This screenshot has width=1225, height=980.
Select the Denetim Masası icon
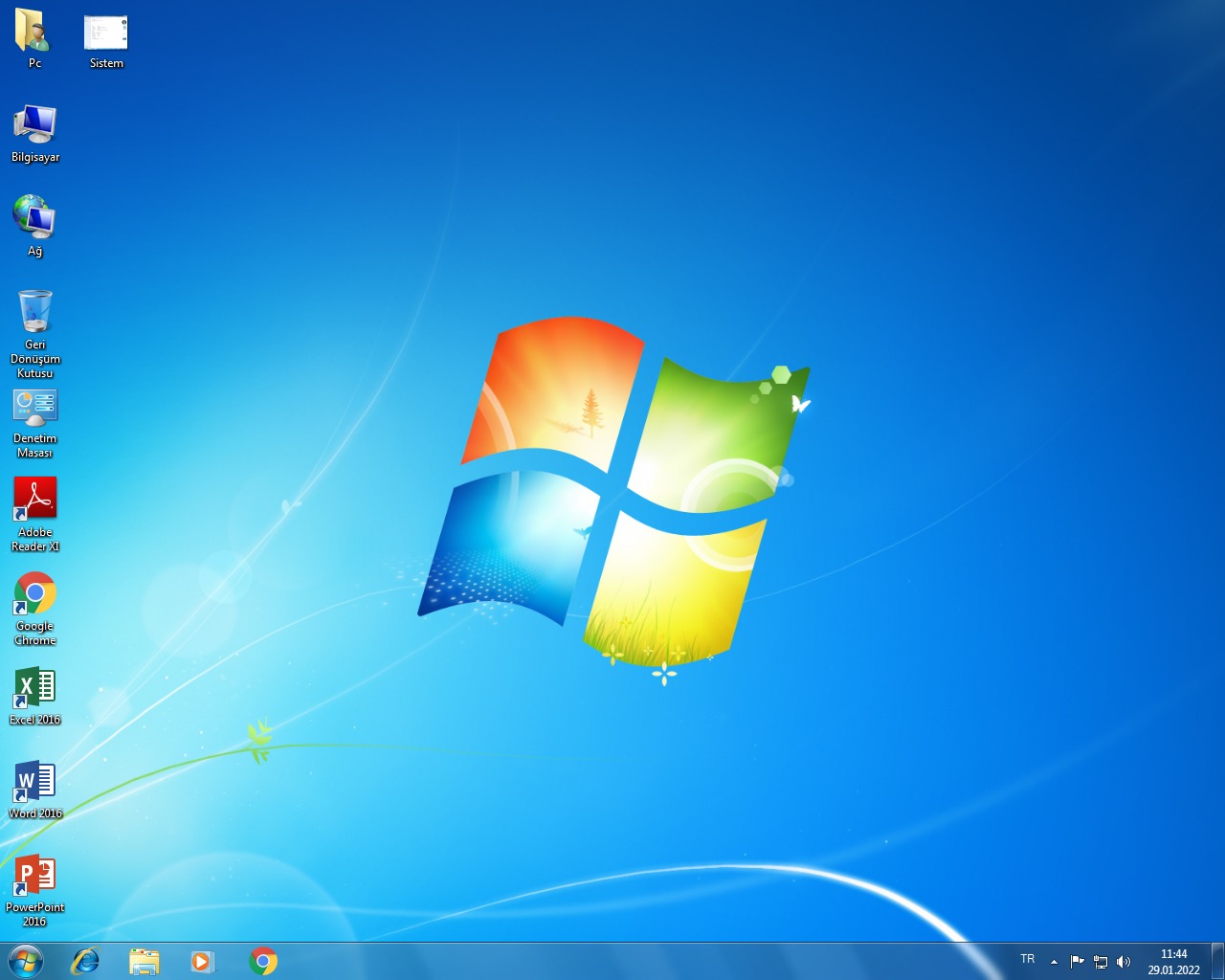point(35,423)
